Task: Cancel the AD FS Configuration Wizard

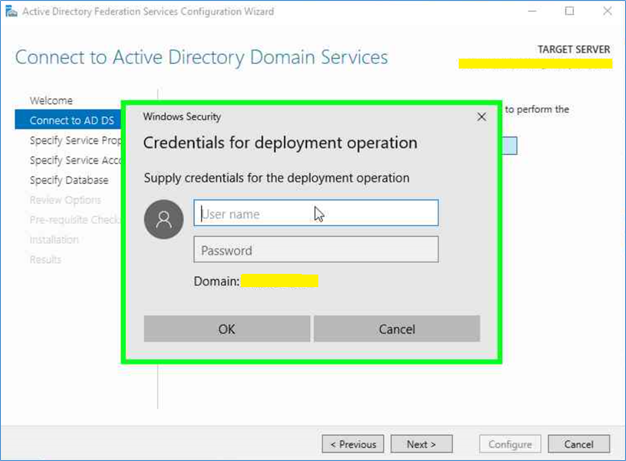Action: pyautogui.click(x=579, y=444)
